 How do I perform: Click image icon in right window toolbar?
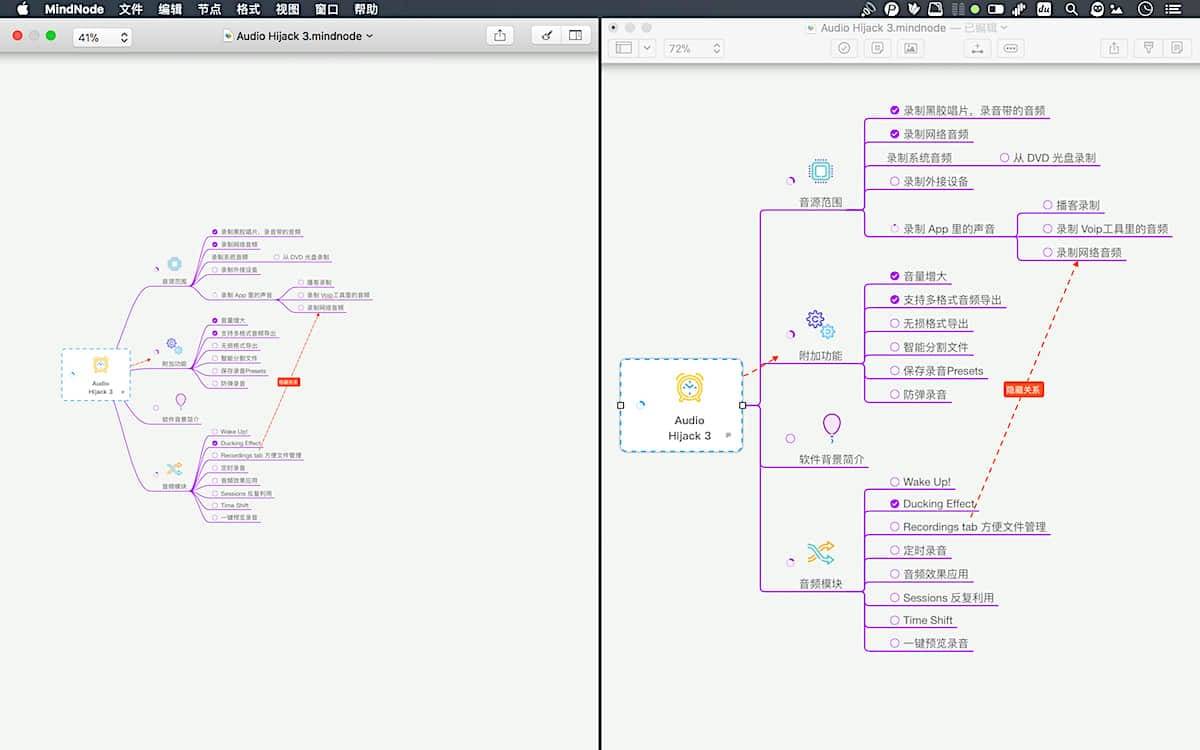911,48
